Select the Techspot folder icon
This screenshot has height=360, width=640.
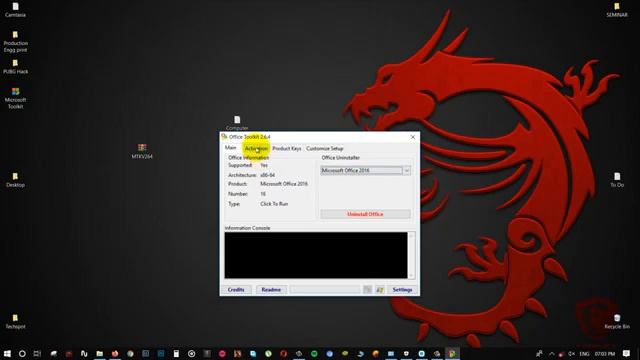tap(16, 322)
